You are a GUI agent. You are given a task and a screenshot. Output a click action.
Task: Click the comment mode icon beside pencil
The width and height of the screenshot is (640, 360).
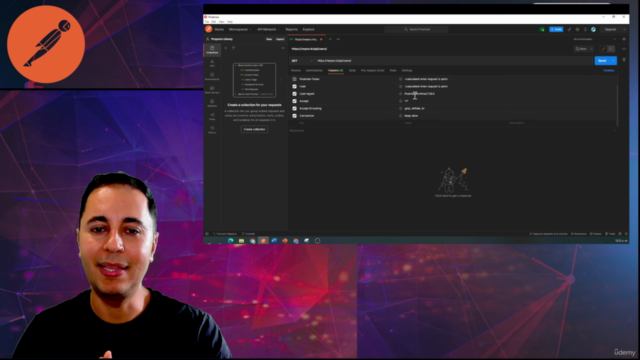tap(611, 49)
